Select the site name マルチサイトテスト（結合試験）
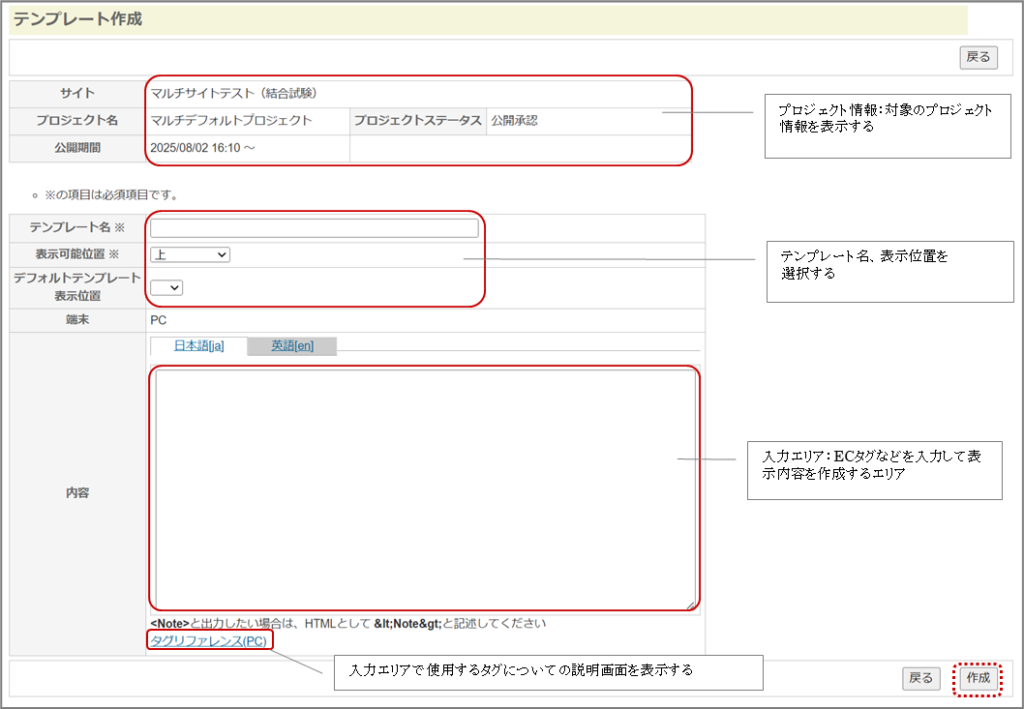Screen dimensions: 1024x709 tap(234, 93)
